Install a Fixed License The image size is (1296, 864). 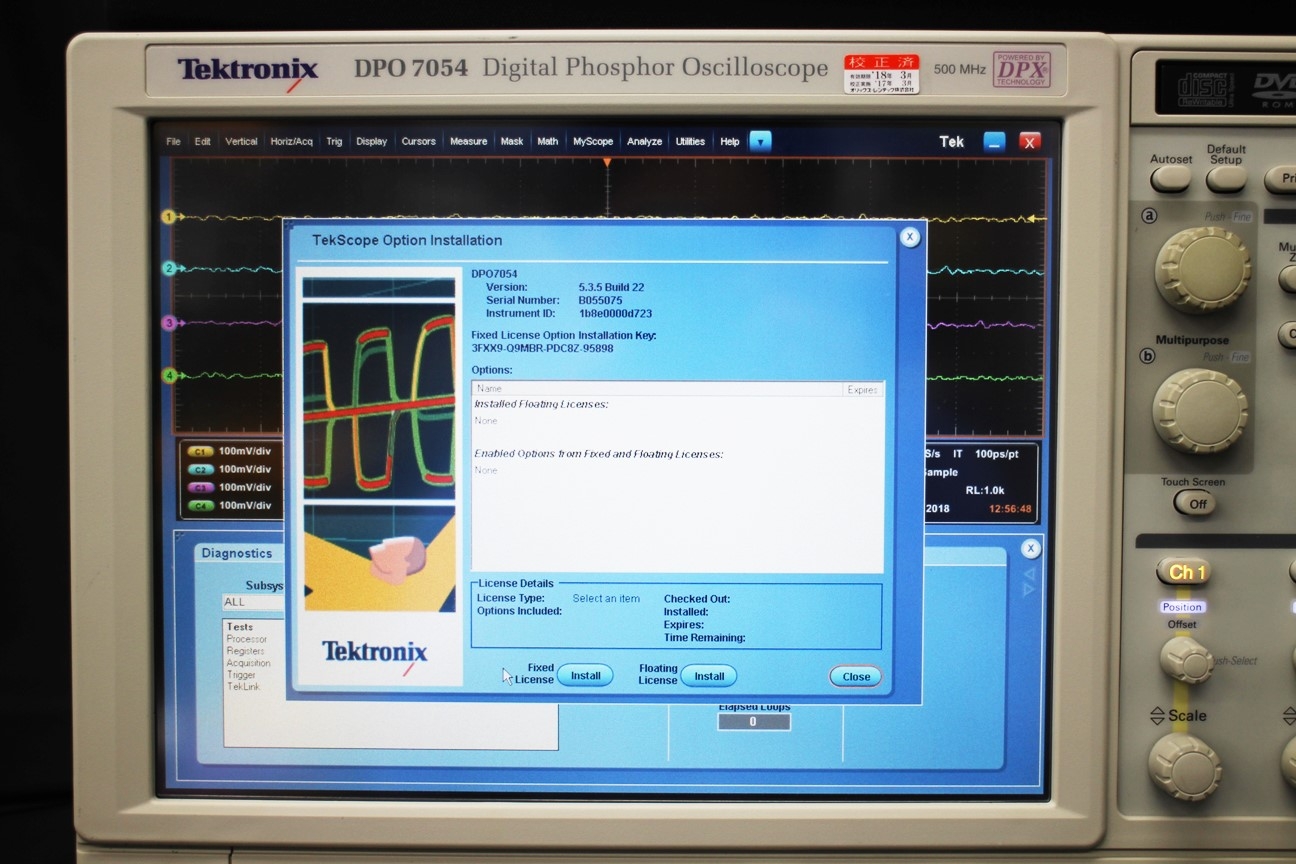click(x=585, y=676)
